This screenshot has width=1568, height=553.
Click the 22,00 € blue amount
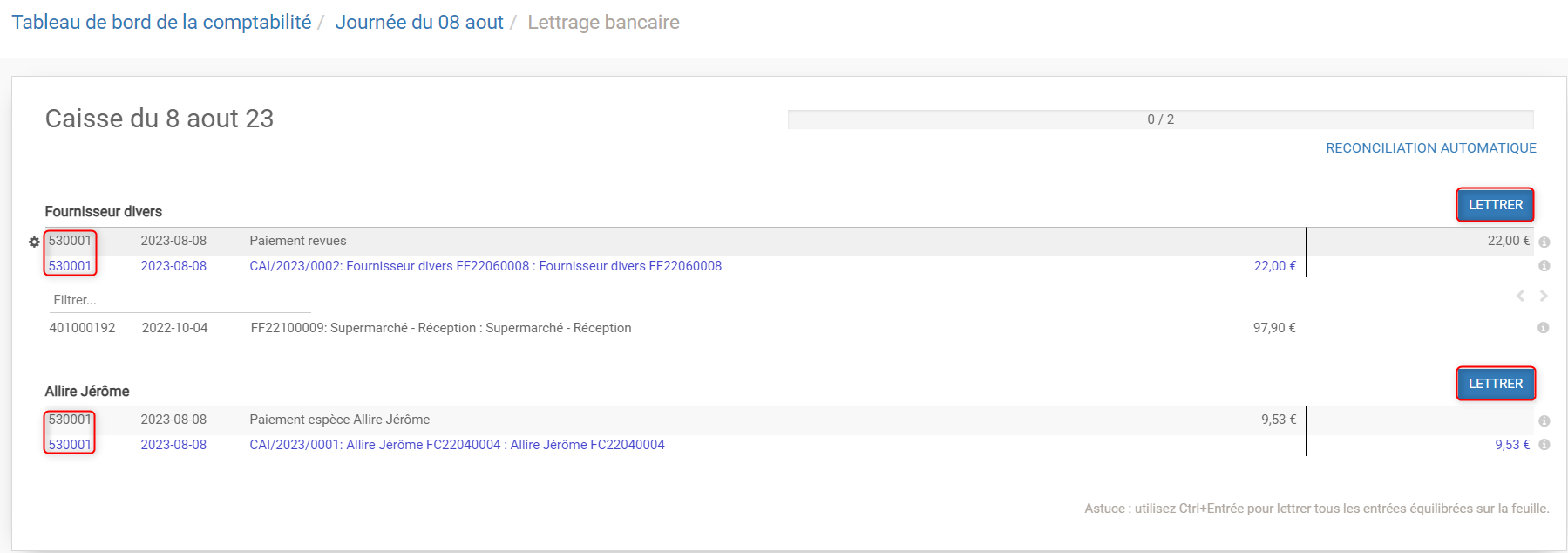tap(1274, 266)
